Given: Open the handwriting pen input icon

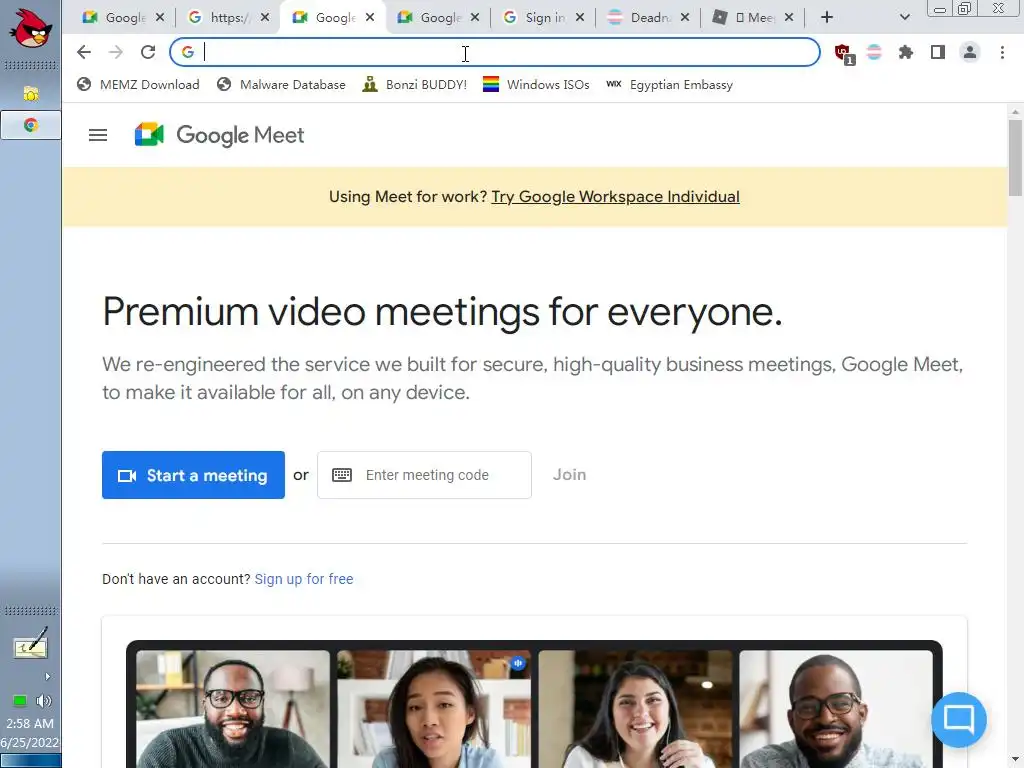Looking at the screenshot, I should (x=31, y=643).
